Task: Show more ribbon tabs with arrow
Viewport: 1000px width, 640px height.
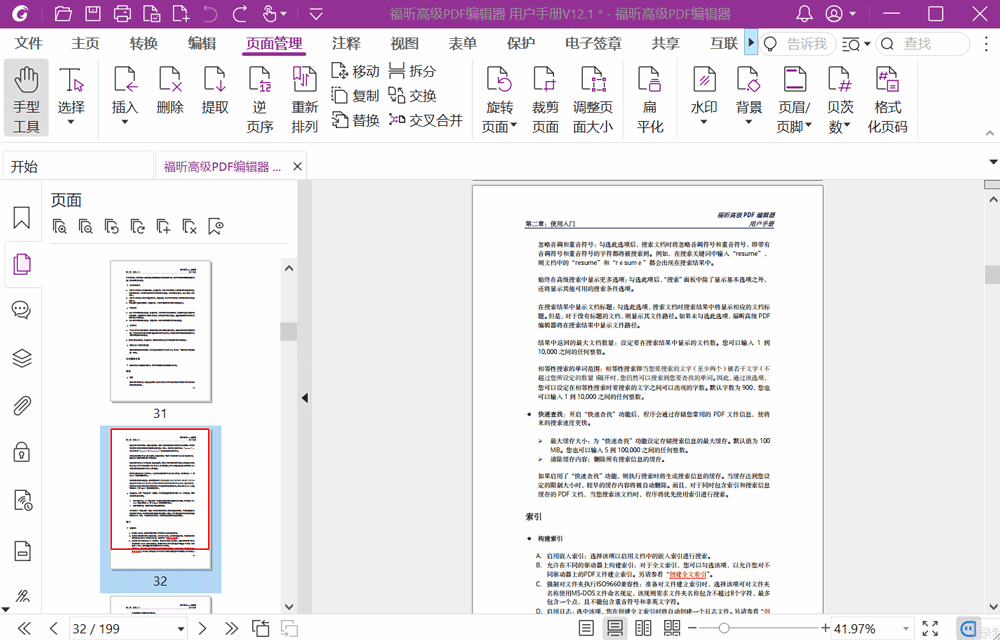Action: click(x=751, y=43)
